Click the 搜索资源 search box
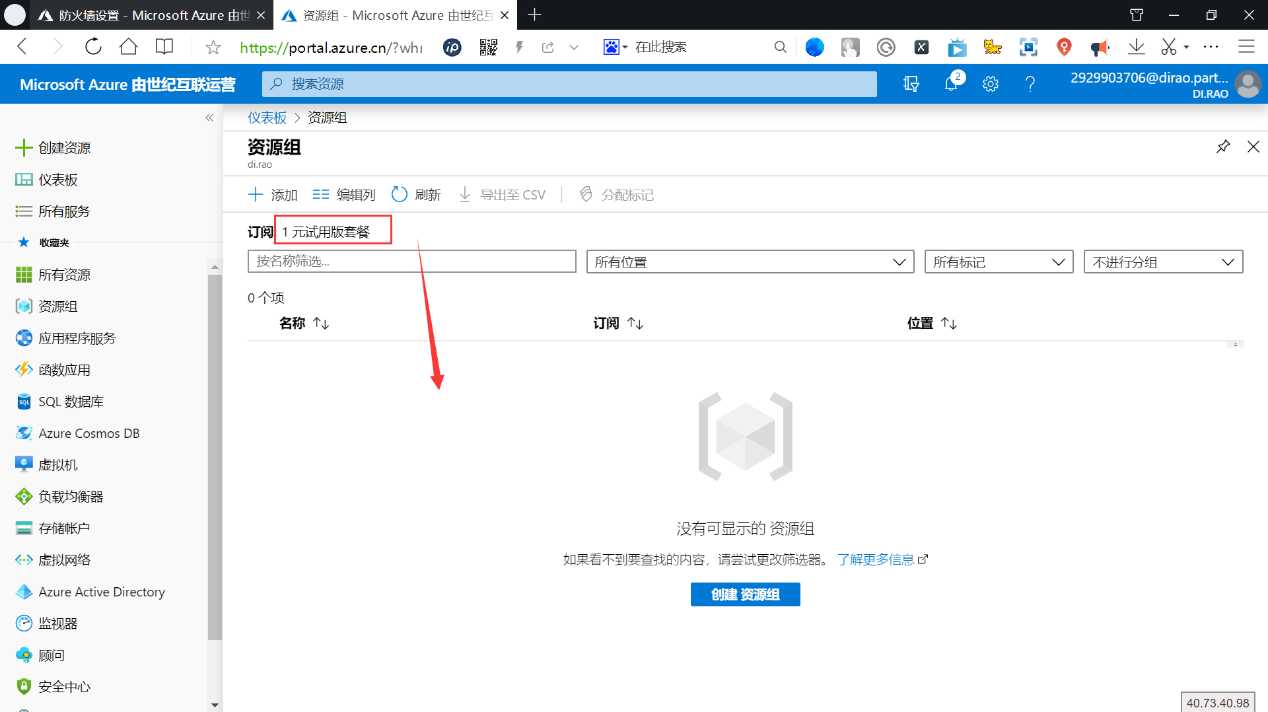Screen dimensions: 1268x712 click(x=569, y=84)
